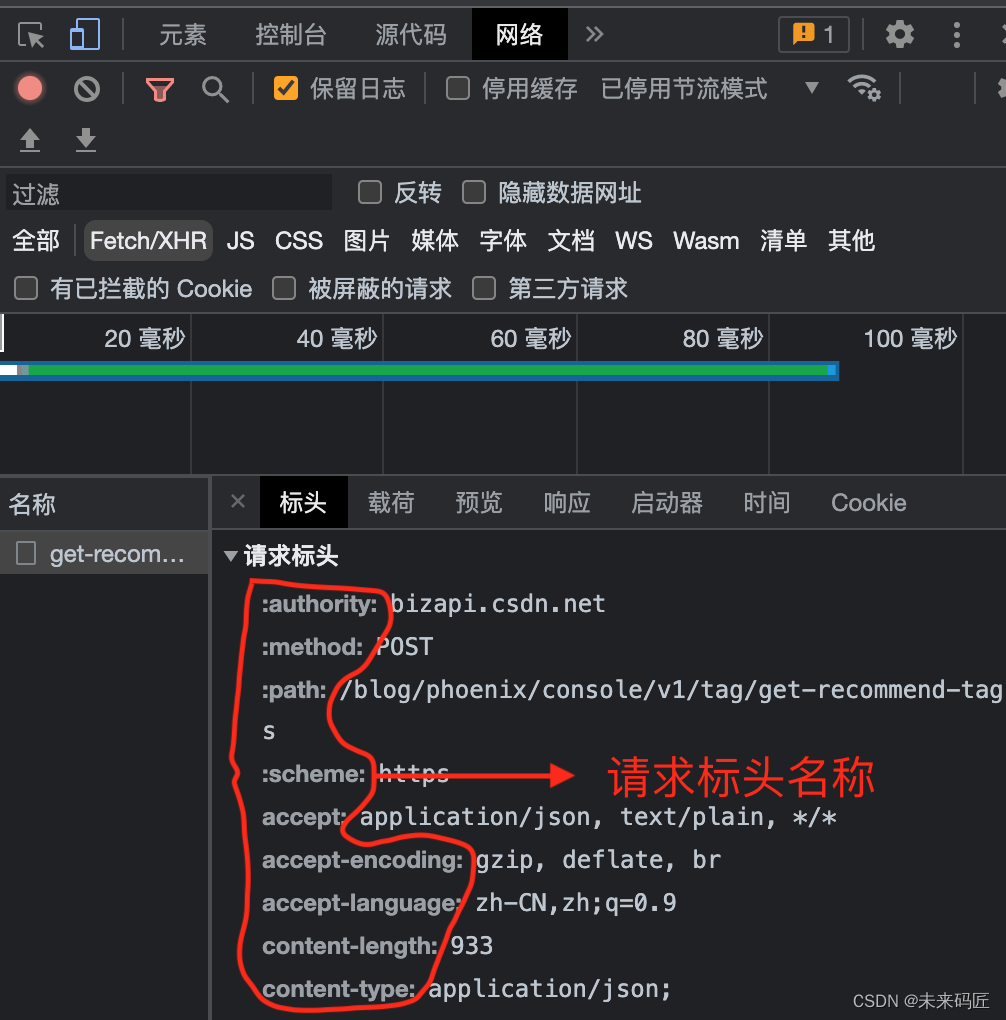1006x1020 pixels.
Task: Disable the 保留日志 checkbox
Action: point(286,88)
